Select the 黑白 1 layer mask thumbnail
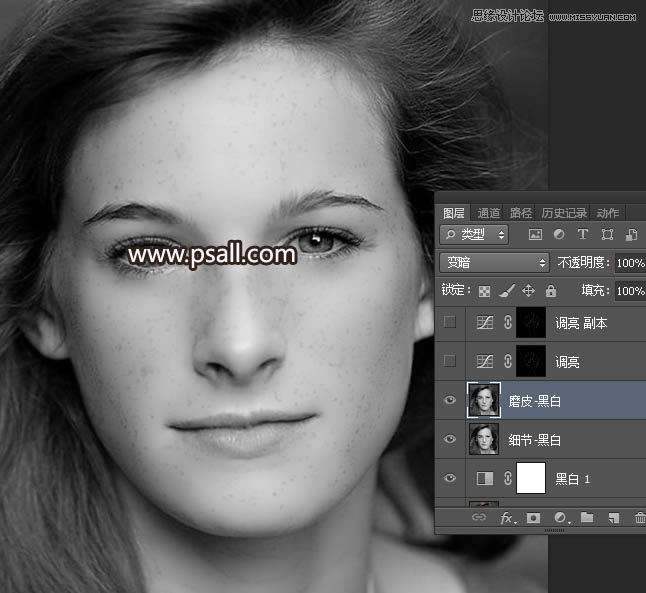The width and height of the screenshot is (646, 593). tap(533, 478)
